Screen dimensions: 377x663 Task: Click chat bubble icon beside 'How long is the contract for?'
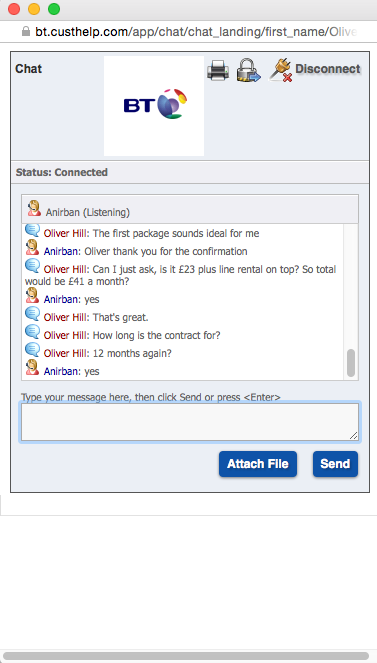tap(33, 332)
